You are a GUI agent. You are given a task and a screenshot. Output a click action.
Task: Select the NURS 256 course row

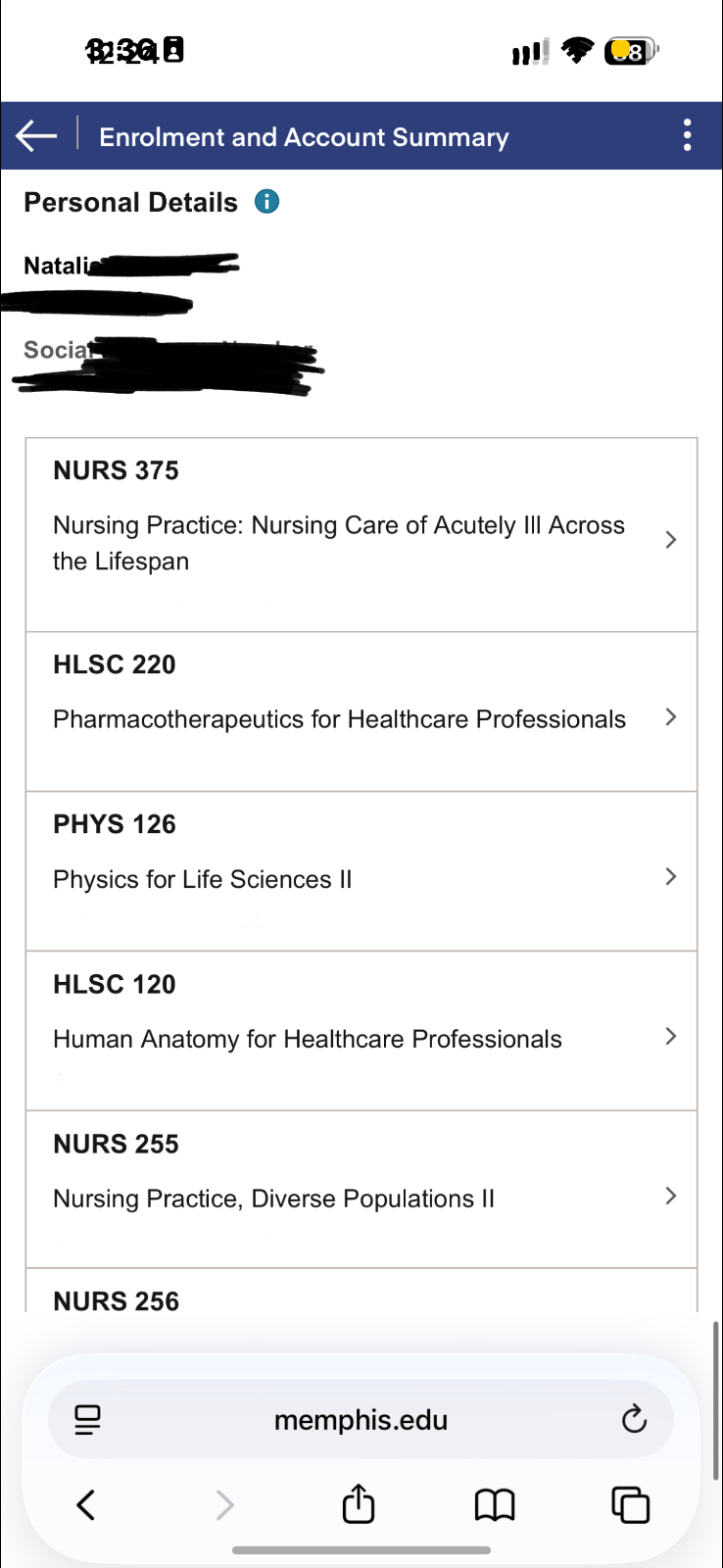pos(117,1299)
